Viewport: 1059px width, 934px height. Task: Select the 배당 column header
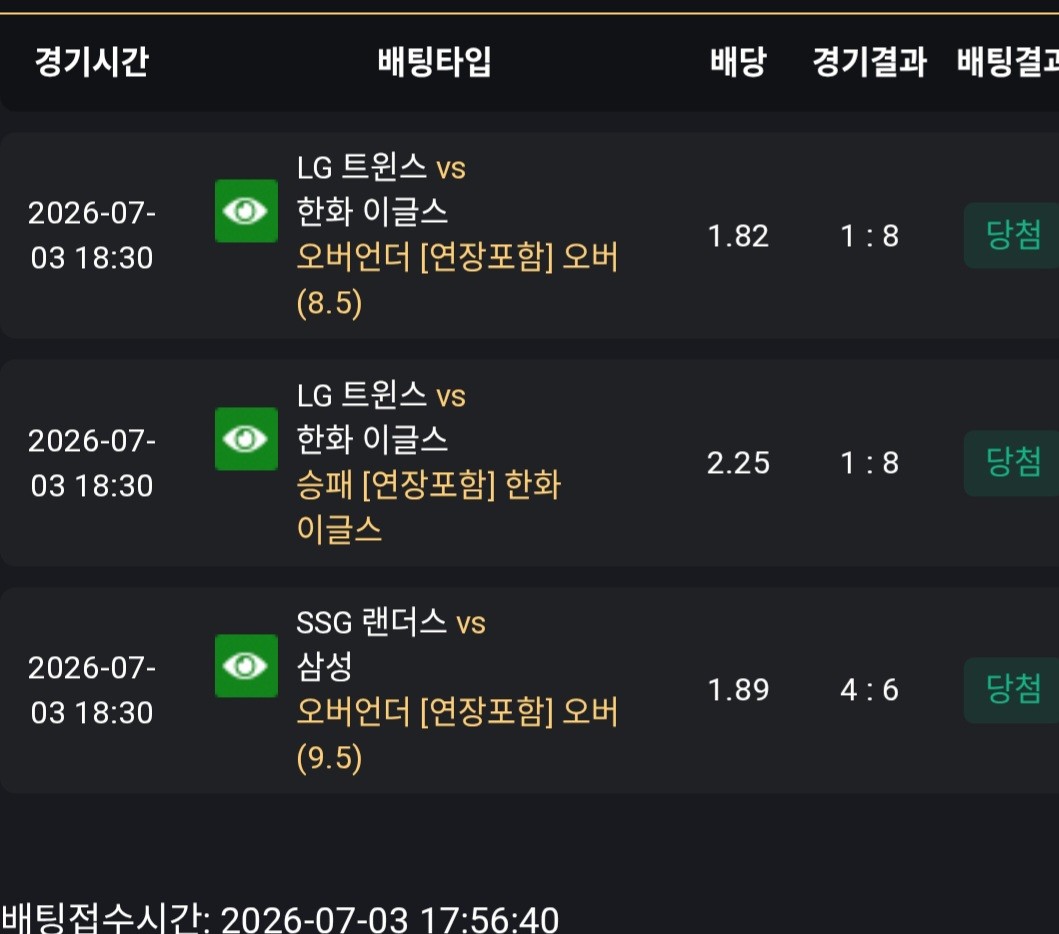pos(738,61)
